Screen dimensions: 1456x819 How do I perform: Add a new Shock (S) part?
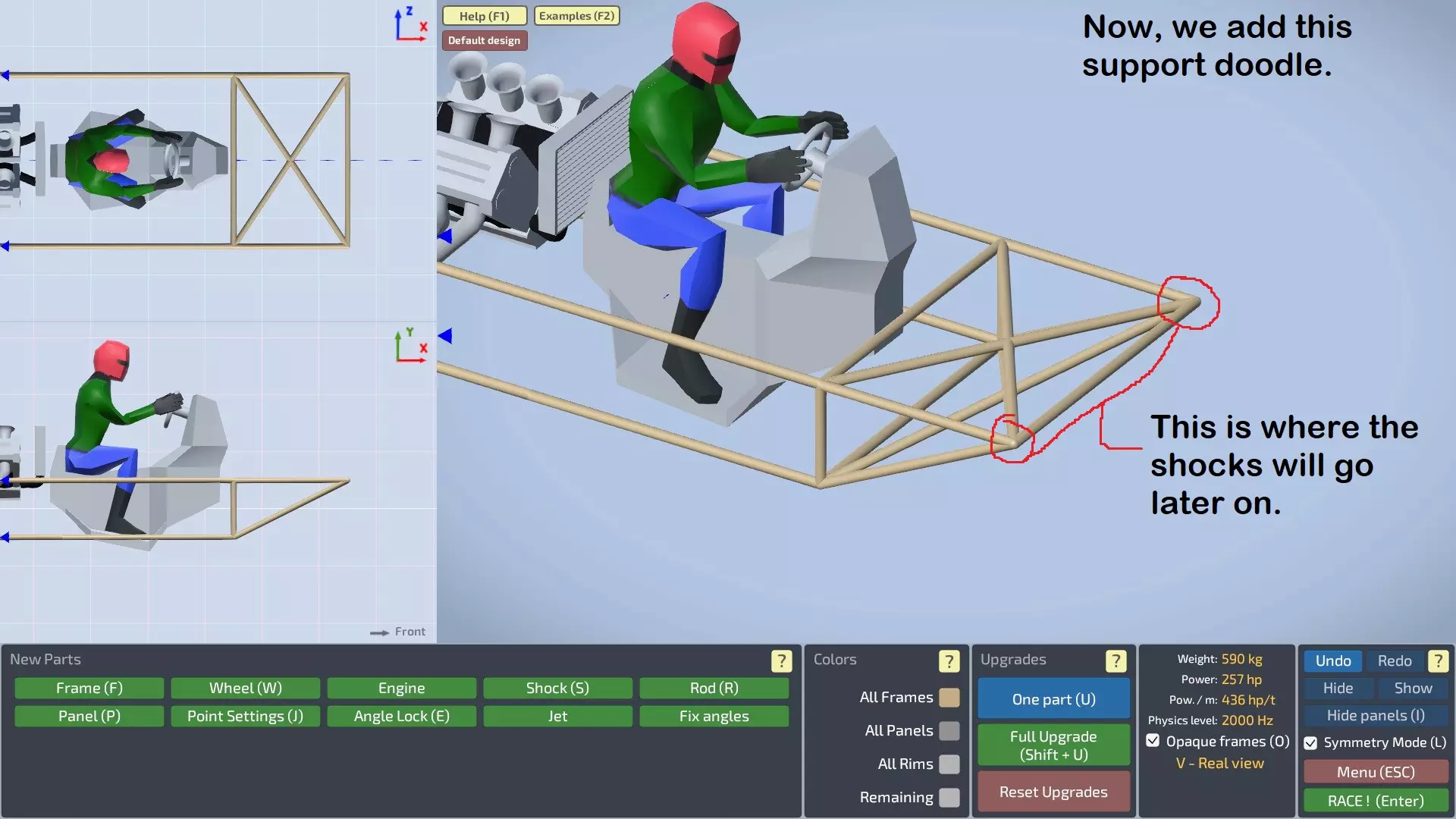point(557,689)
